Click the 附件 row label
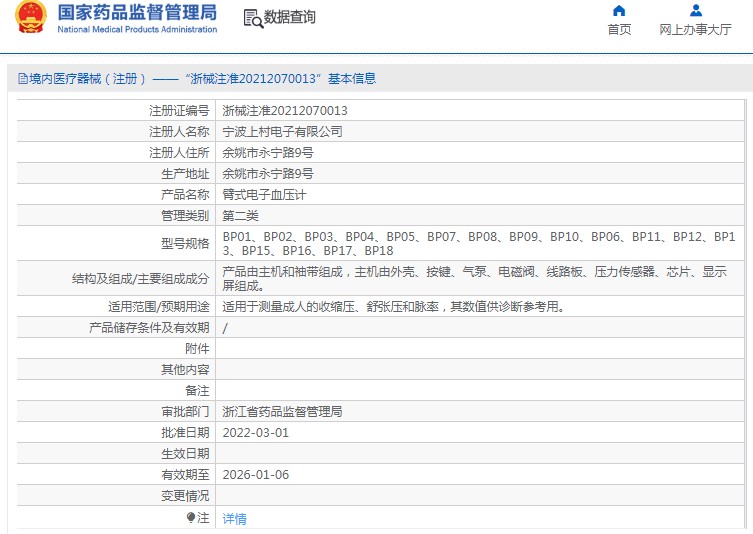 tap(197, 349)
